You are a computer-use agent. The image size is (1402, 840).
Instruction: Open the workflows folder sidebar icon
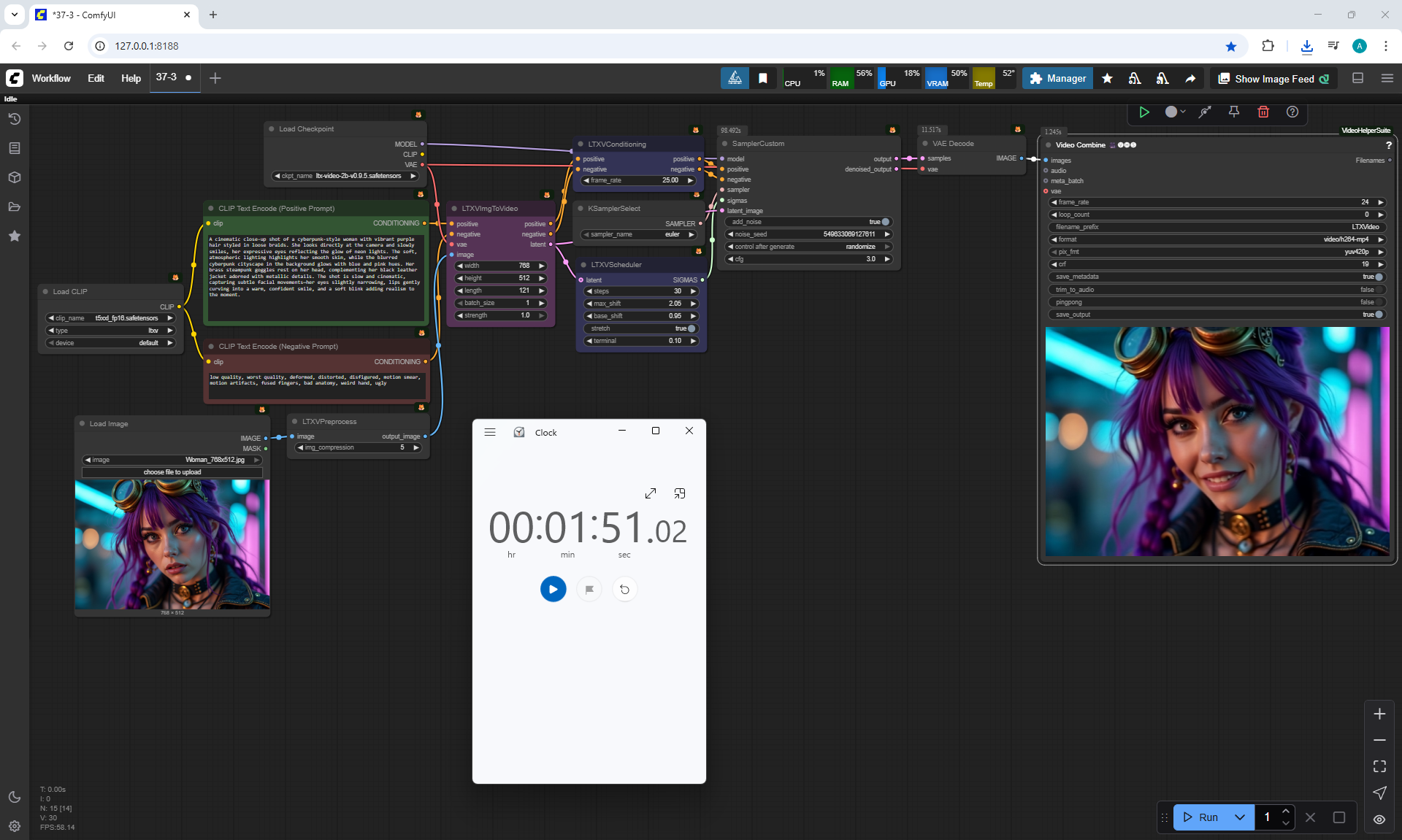14,207
